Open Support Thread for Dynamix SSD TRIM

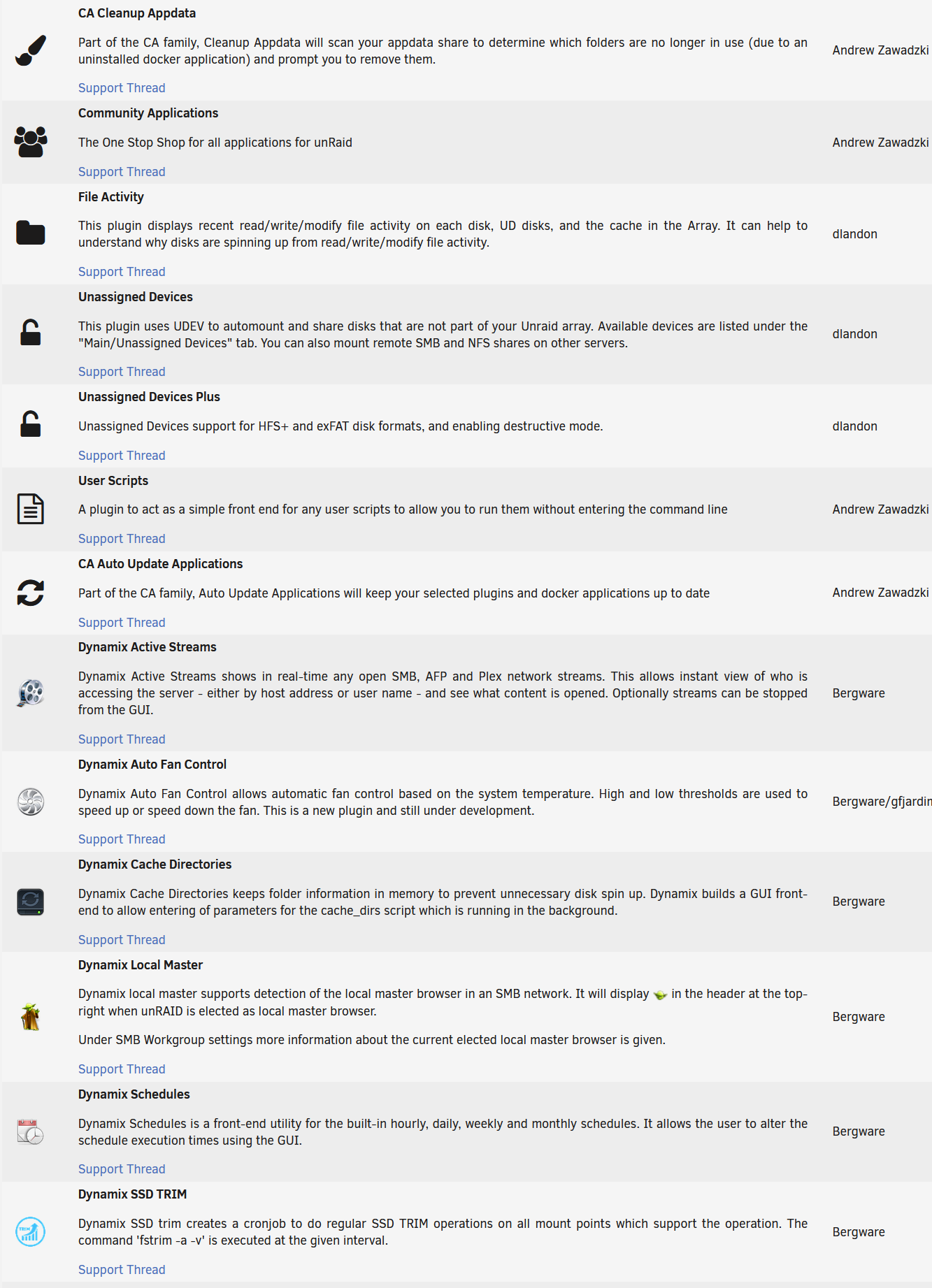[x=122, y=1270]
